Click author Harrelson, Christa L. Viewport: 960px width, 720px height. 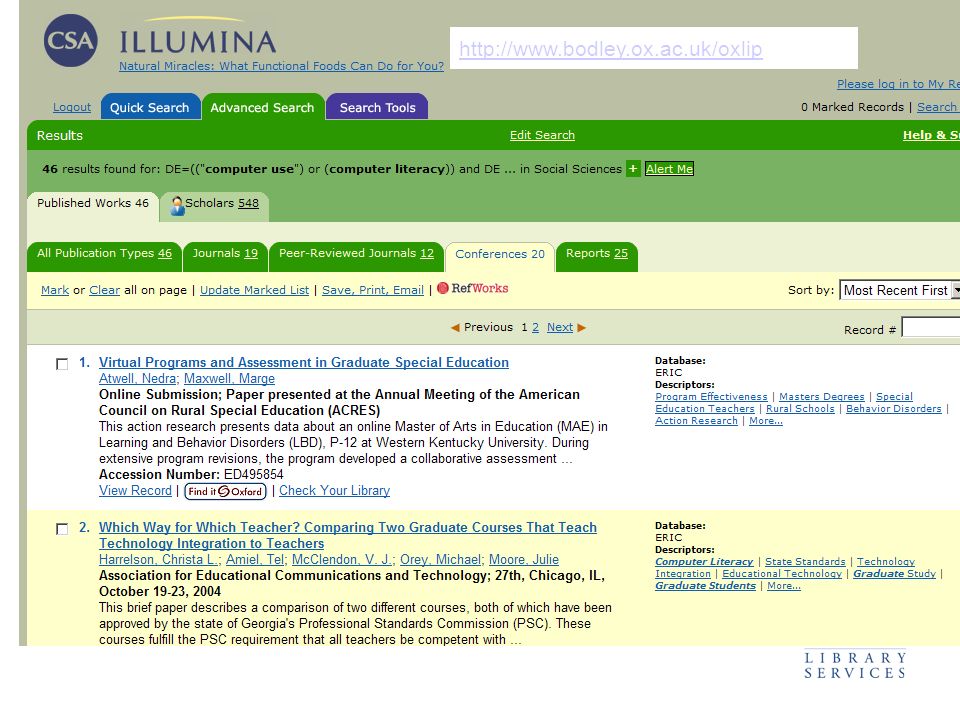(159, 560)
